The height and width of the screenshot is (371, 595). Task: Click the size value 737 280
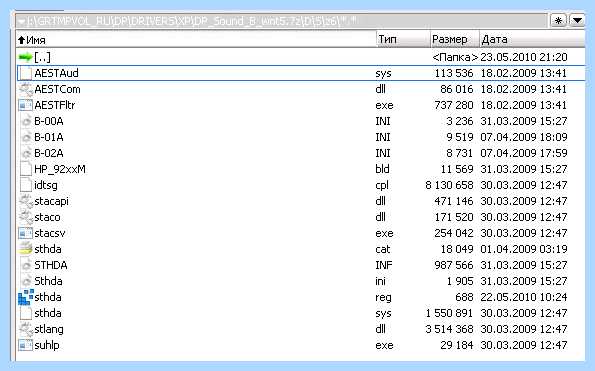(x=454, y=105)
